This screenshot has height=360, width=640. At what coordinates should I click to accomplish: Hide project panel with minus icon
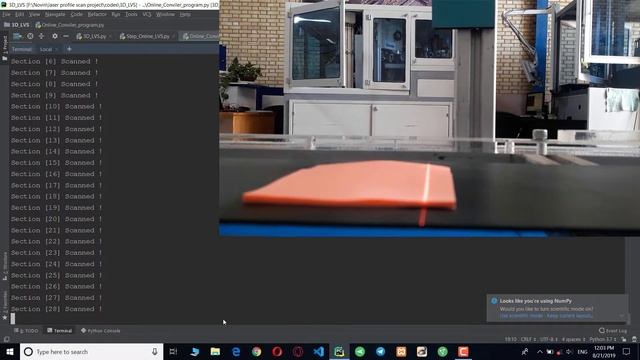pos(66,36)
